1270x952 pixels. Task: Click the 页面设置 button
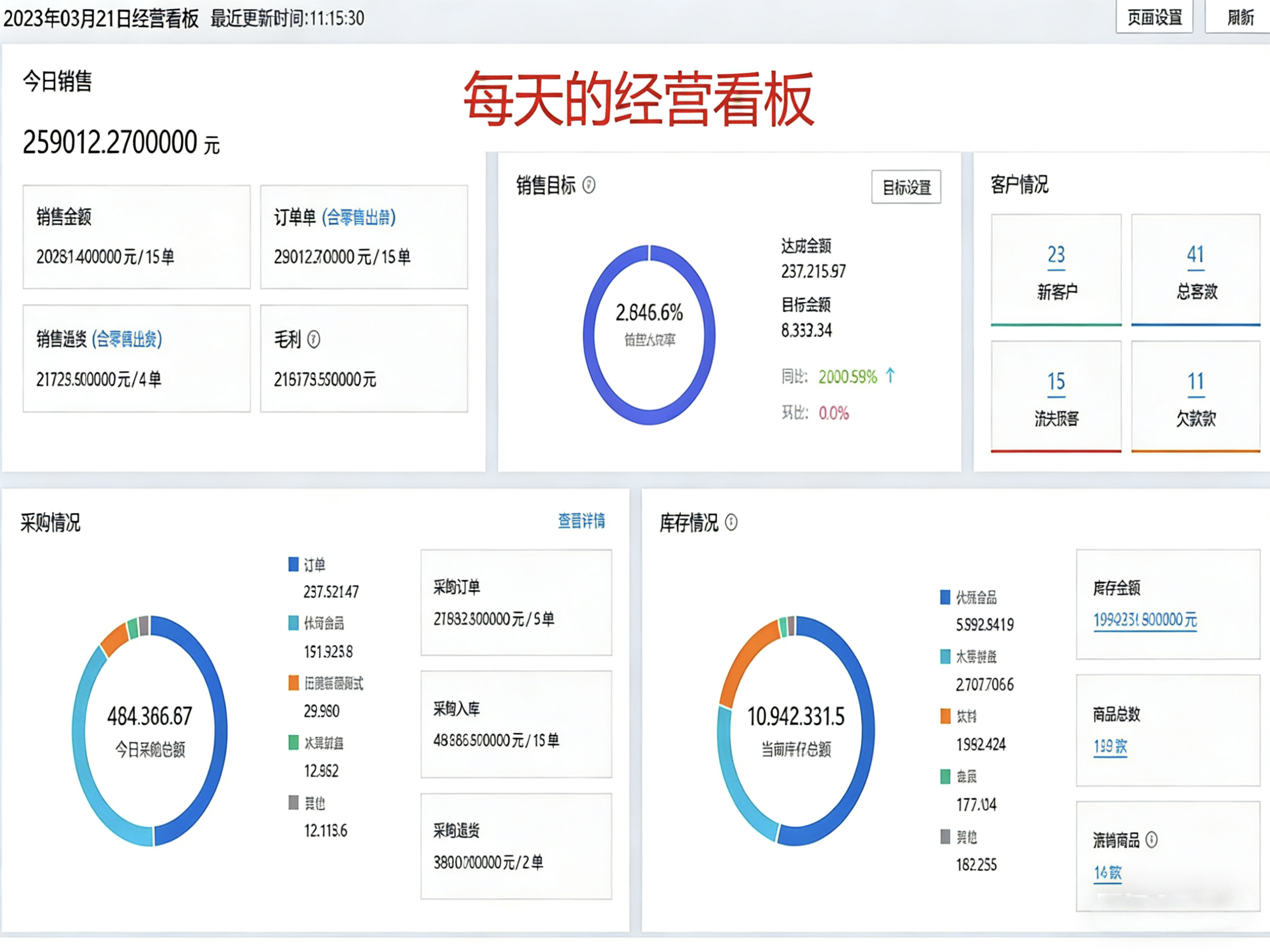[x=1154, y=17]
